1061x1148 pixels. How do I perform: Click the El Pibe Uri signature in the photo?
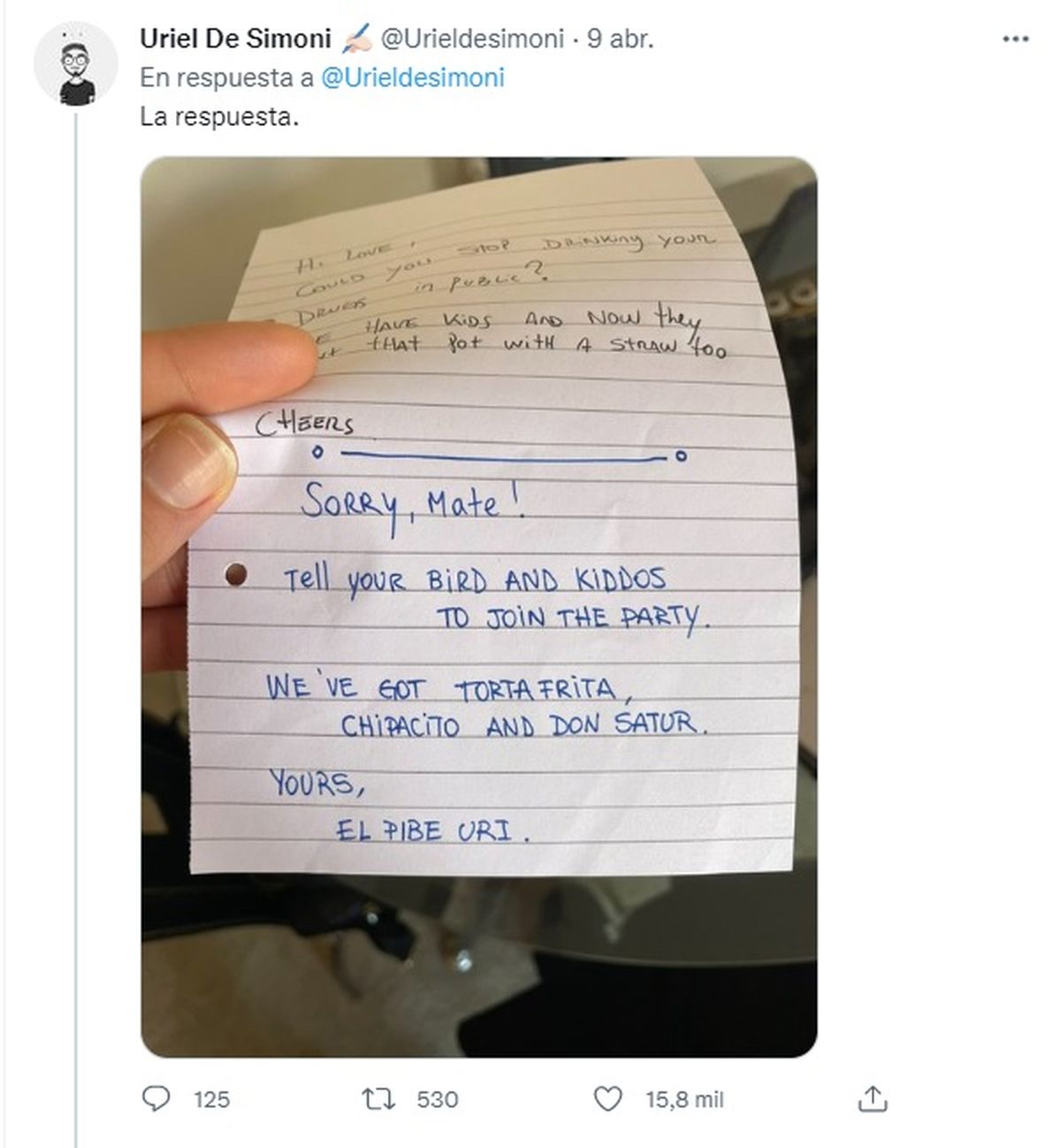point(433,830)
